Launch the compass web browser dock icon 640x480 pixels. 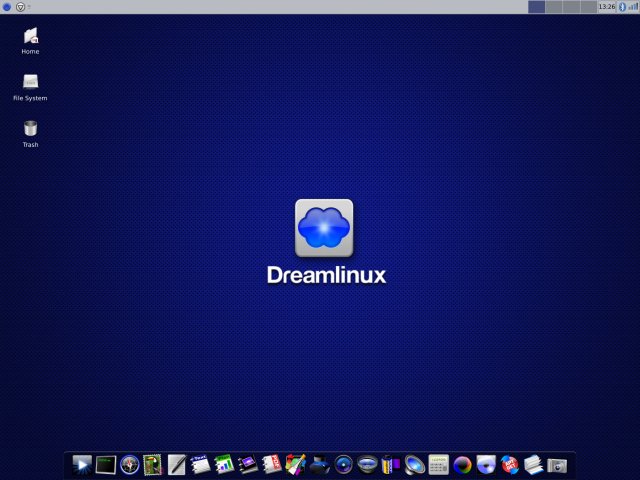(x=129, y=465)
